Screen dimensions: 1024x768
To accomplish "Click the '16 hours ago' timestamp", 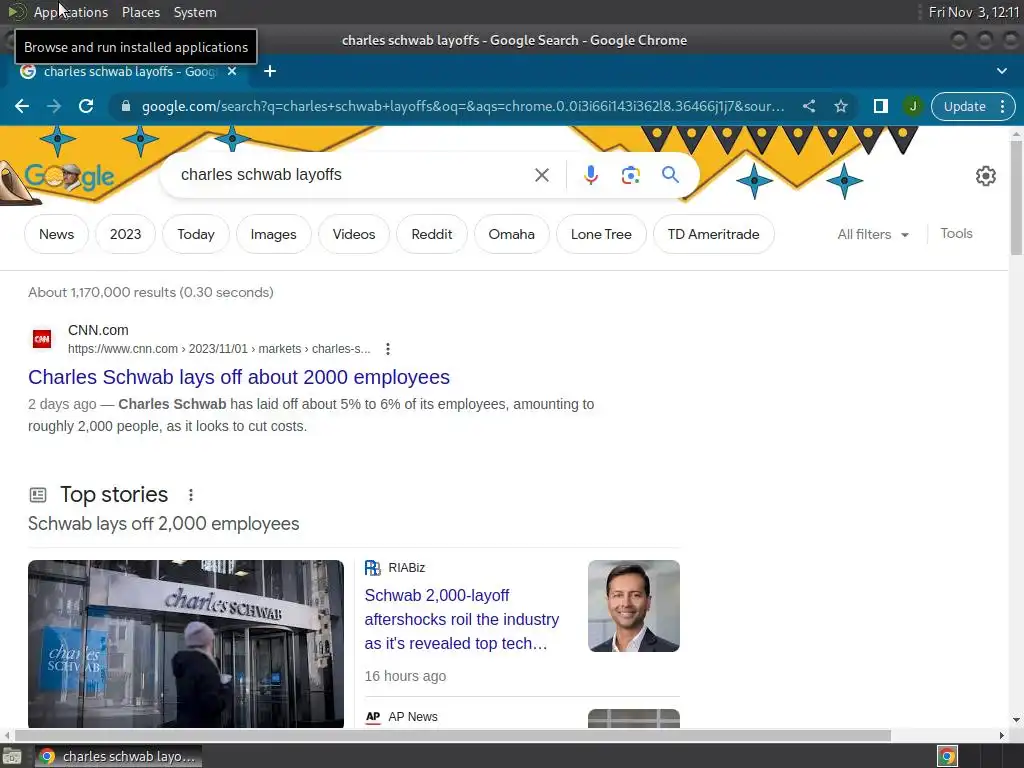I will [x=405, y=676].
